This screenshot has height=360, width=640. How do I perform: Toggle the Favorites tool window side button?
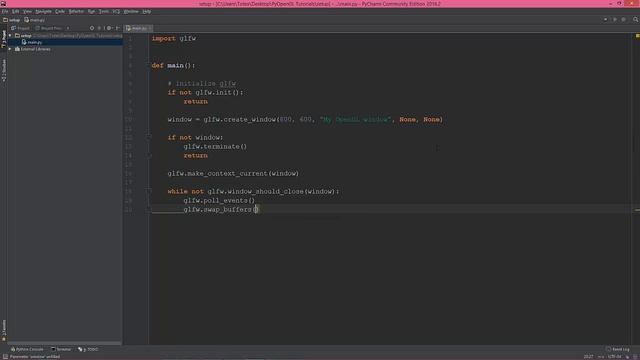(4, 330)
